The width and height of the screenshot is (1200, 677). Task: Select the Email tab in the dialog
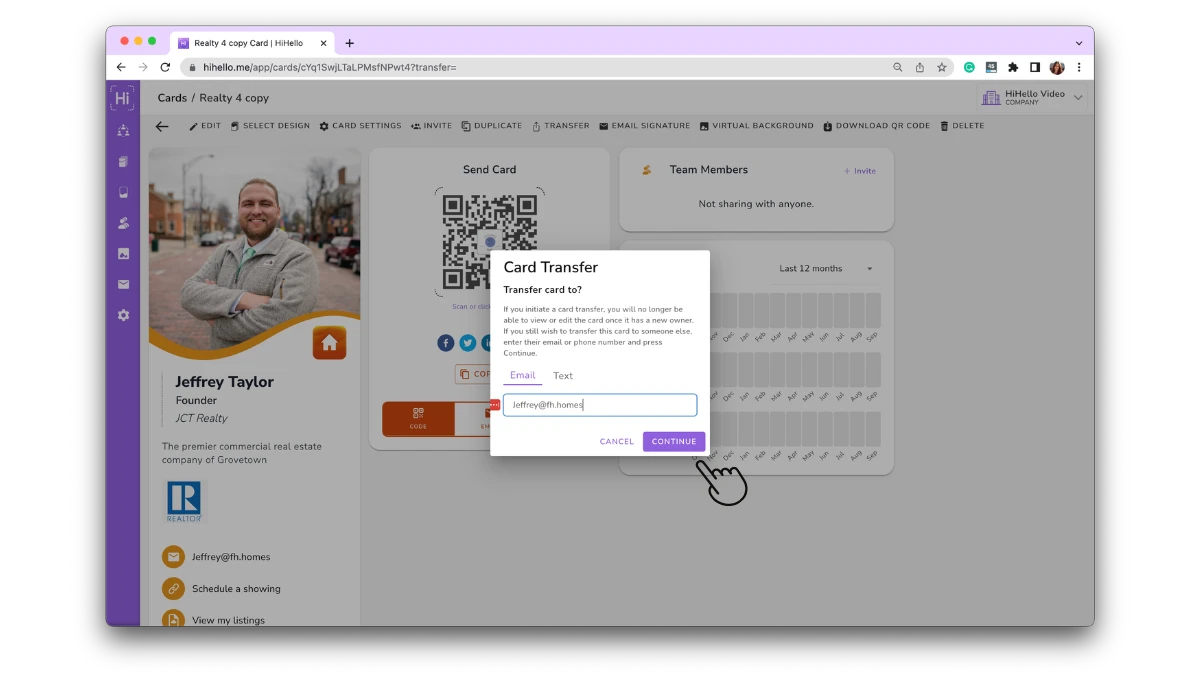click(x=522, y=375)
